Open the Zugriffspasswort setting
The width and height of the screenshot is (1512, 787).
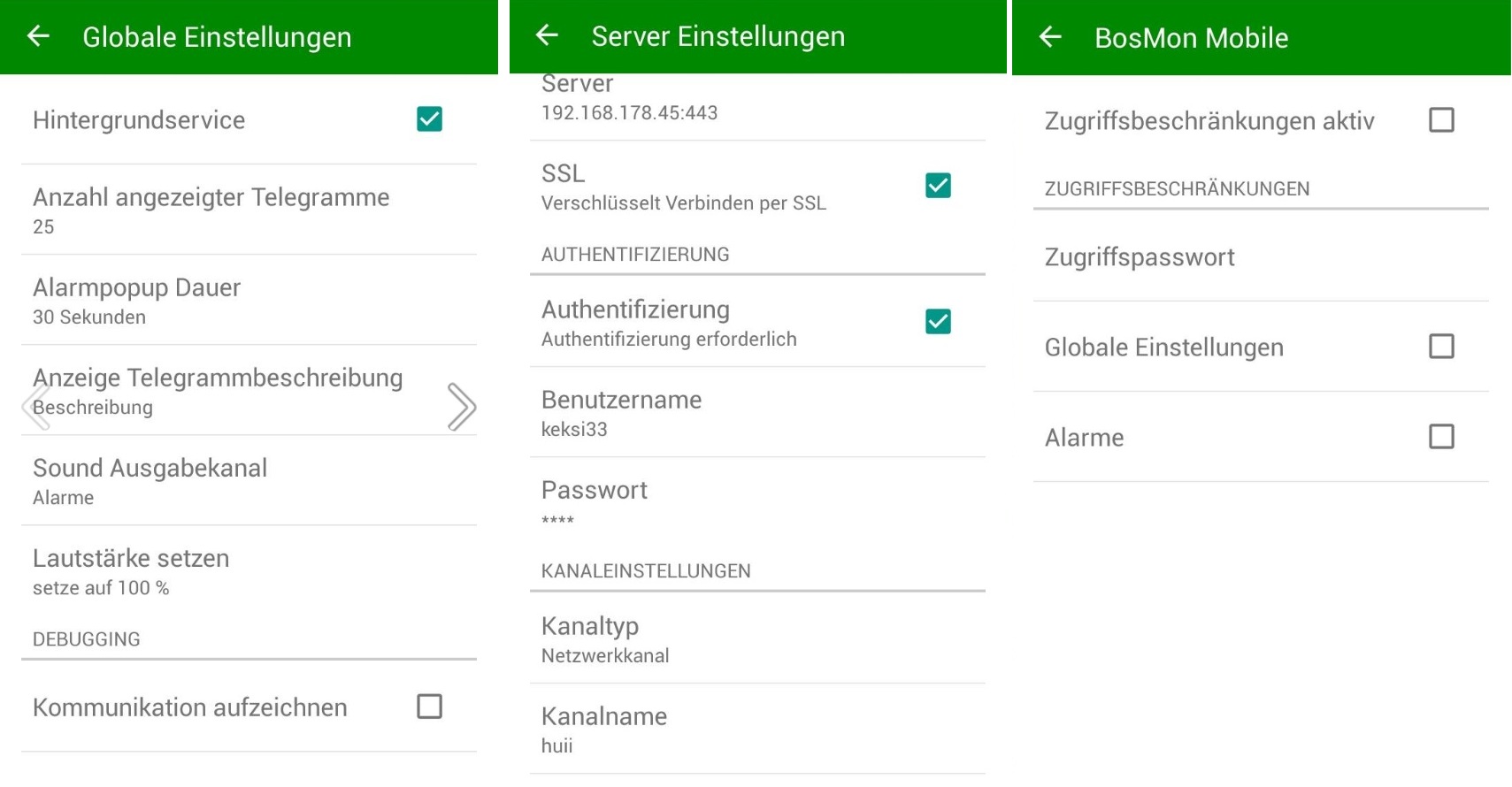(x=1261, y=256)
